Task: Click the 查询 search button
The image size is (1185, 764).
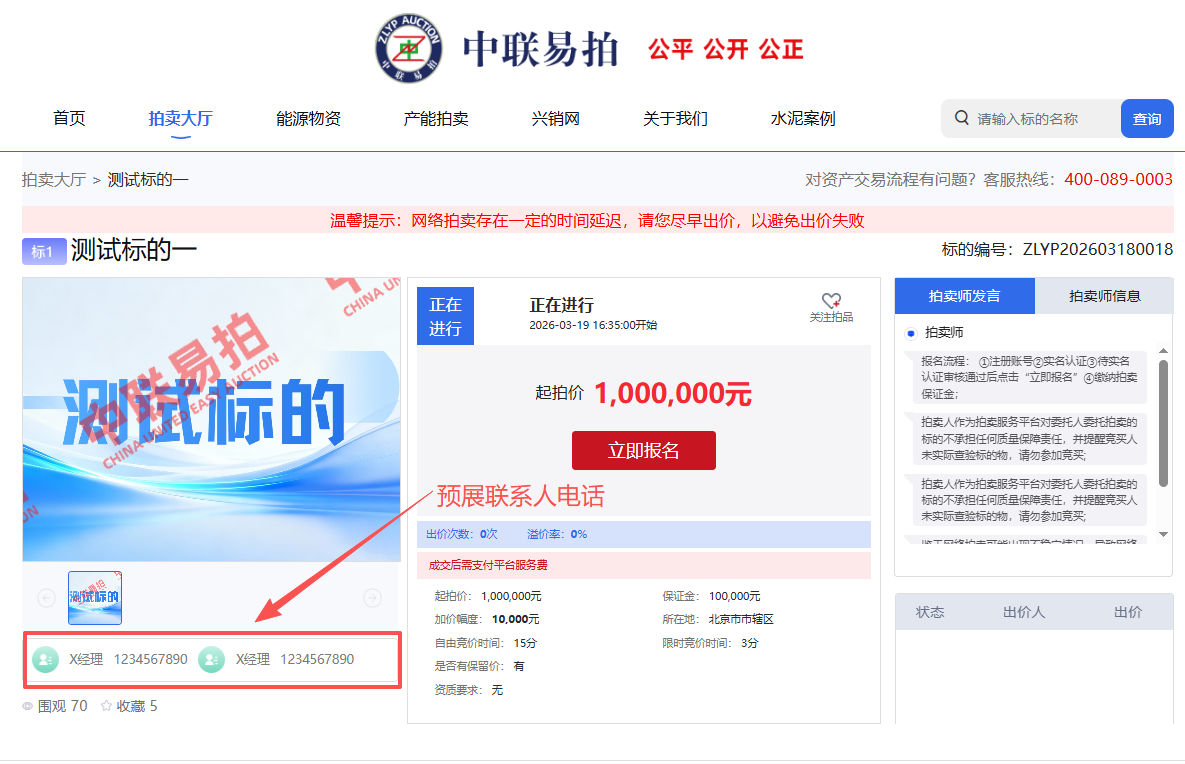Action: pyautogui.click(x=1146, y=119)
